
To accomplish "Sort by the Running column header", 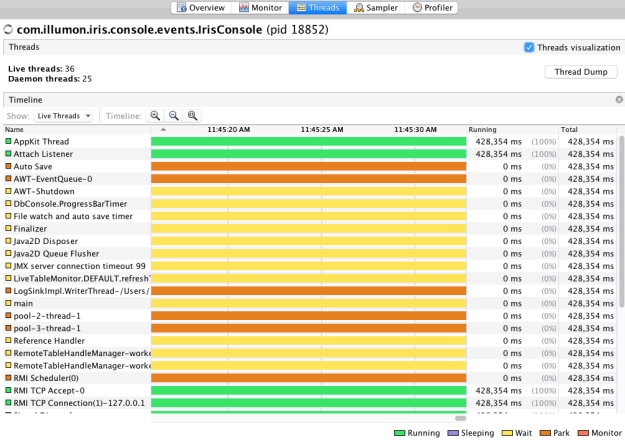I will point(512,130).
